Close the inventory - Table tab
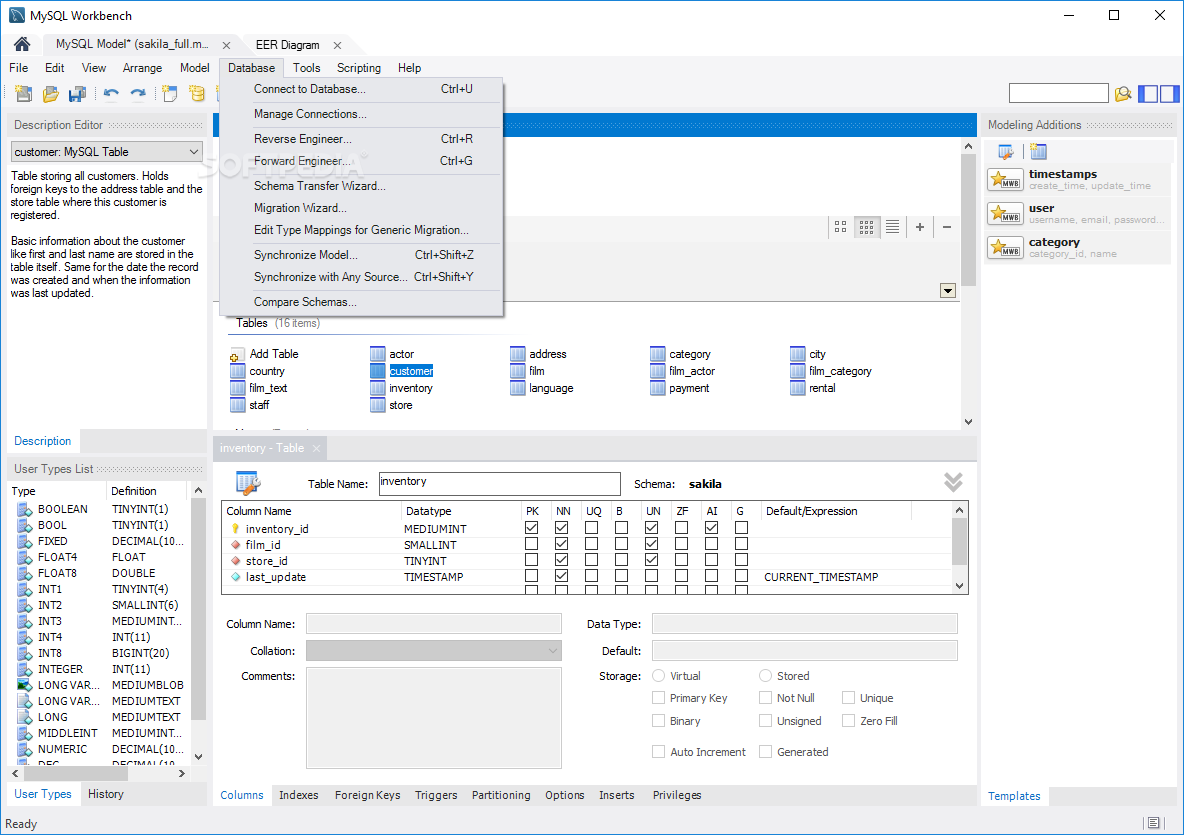 (316, 448)
